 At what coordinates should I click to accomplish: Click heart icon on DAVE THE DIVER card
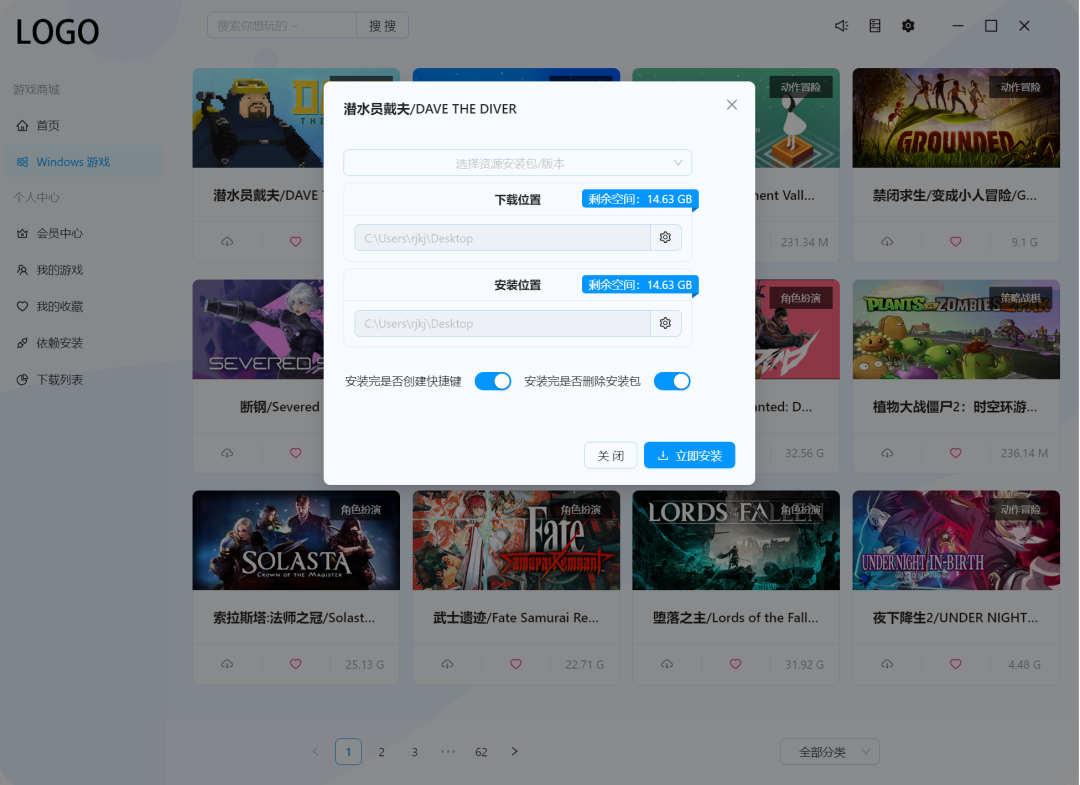coord(295,242)
